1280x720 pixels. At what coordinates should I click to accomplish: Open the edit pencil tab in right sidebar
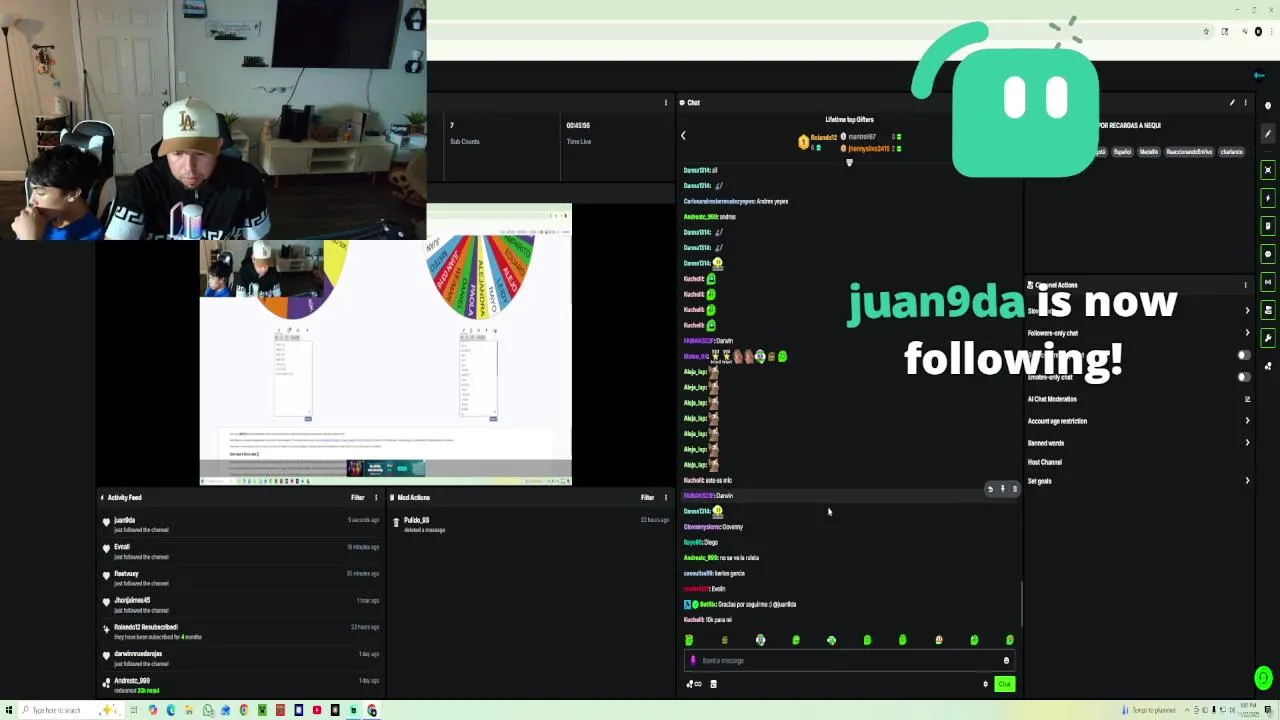point(1268,134)
